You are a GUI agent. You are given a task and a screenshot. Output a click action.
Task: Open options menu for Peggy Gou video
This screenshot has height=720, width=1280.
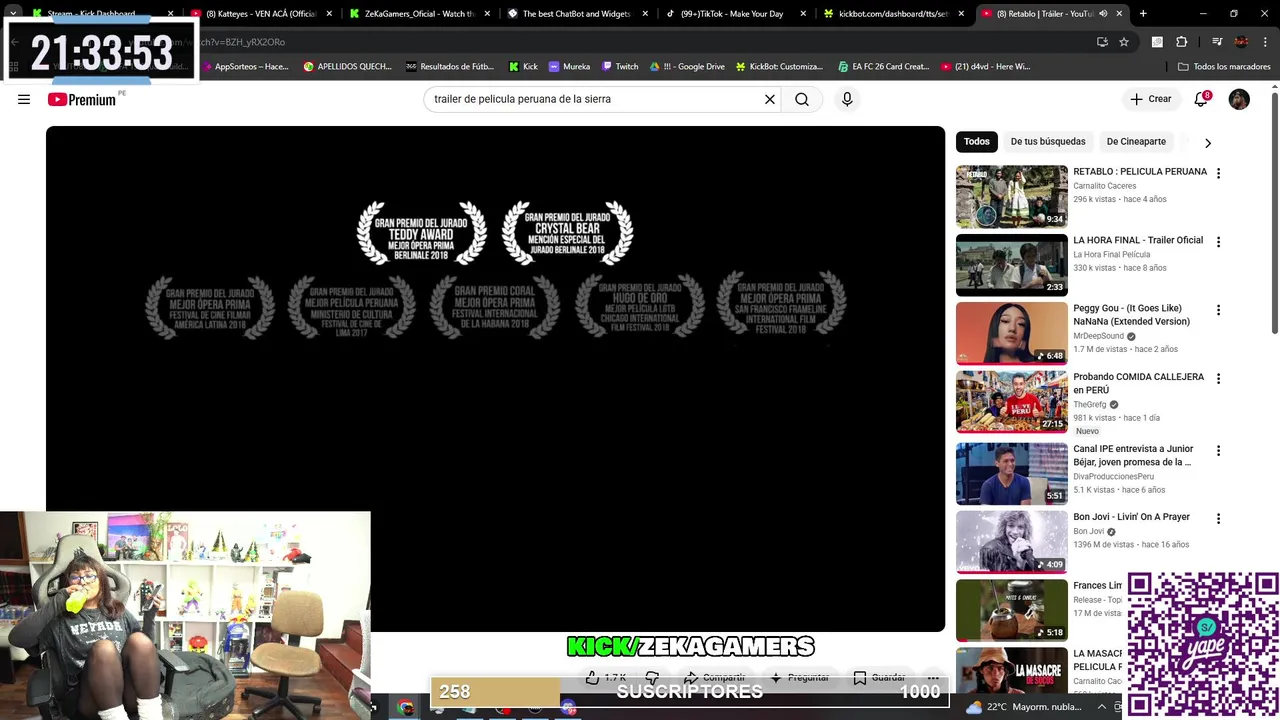point(1218,310)
